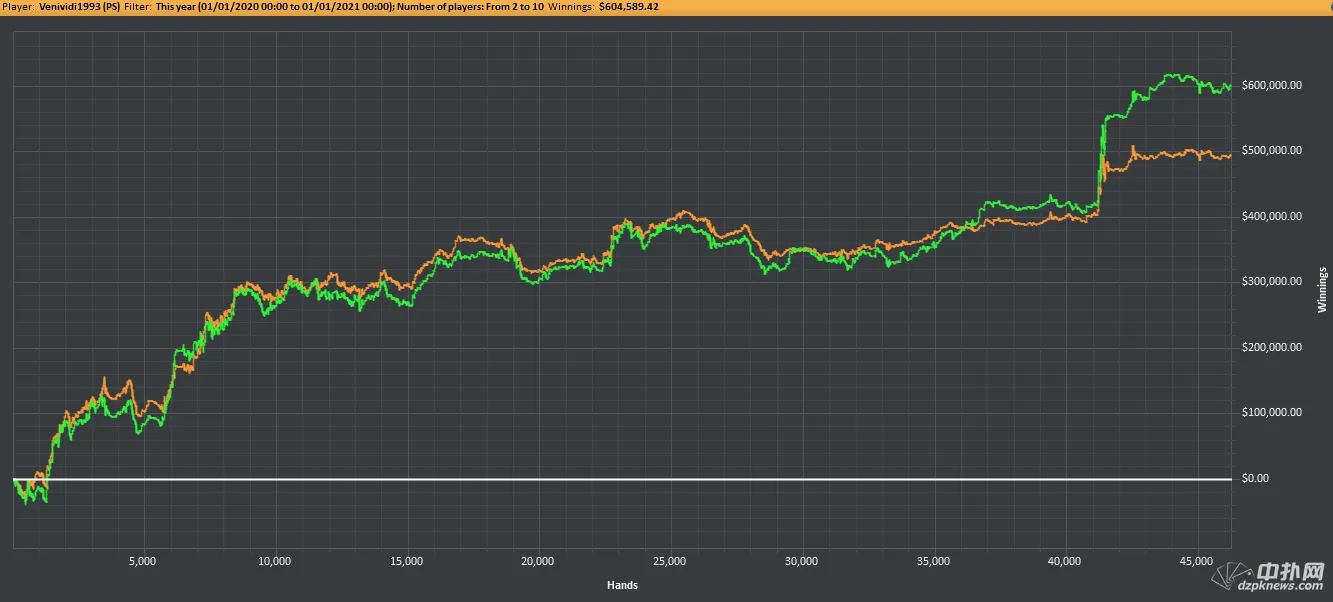This screenshot has height=602, width=1333.
Task: Click the orange line's end point near $500,000
Action: [x=1230, y=156]
